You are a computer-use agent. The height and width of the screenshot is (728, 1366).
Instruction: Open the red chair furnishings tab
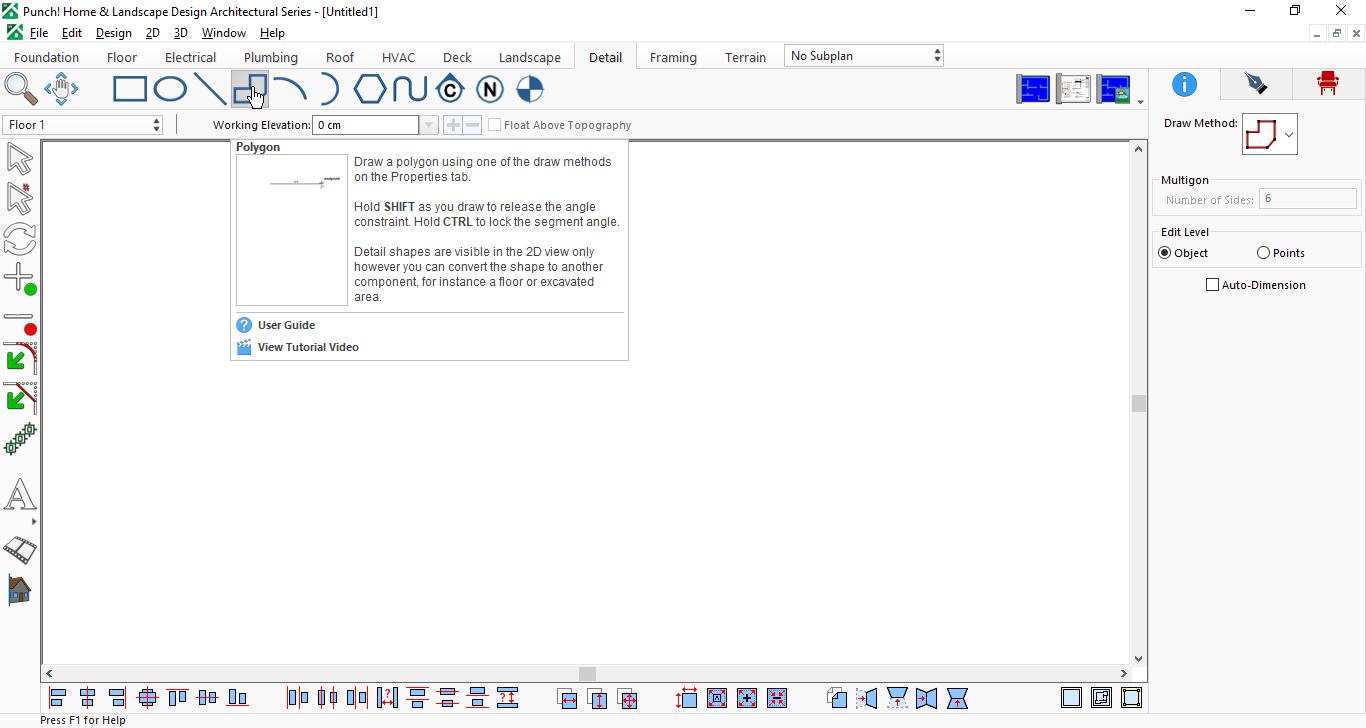[x=1328, y=84]
